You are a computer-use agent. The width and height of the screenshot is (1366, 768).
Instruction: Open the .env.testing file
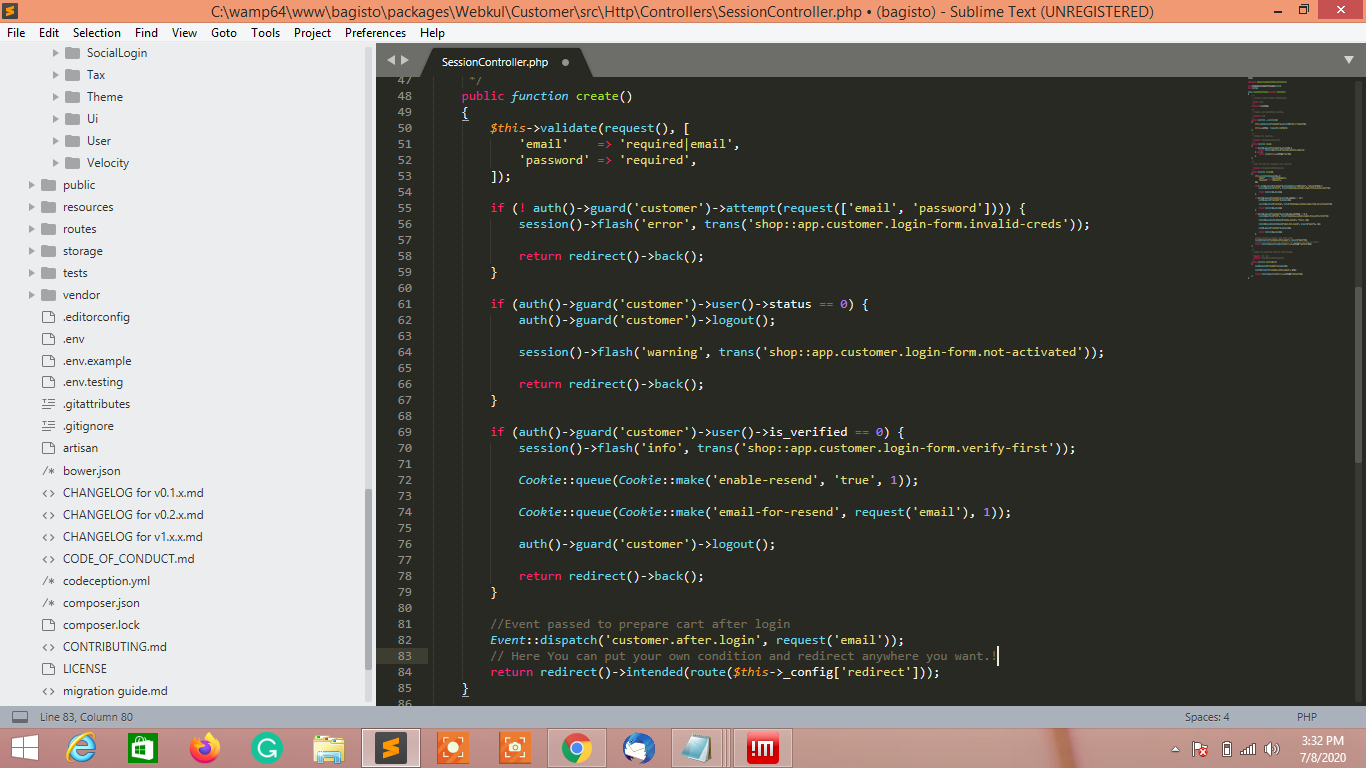coord(93,382)
